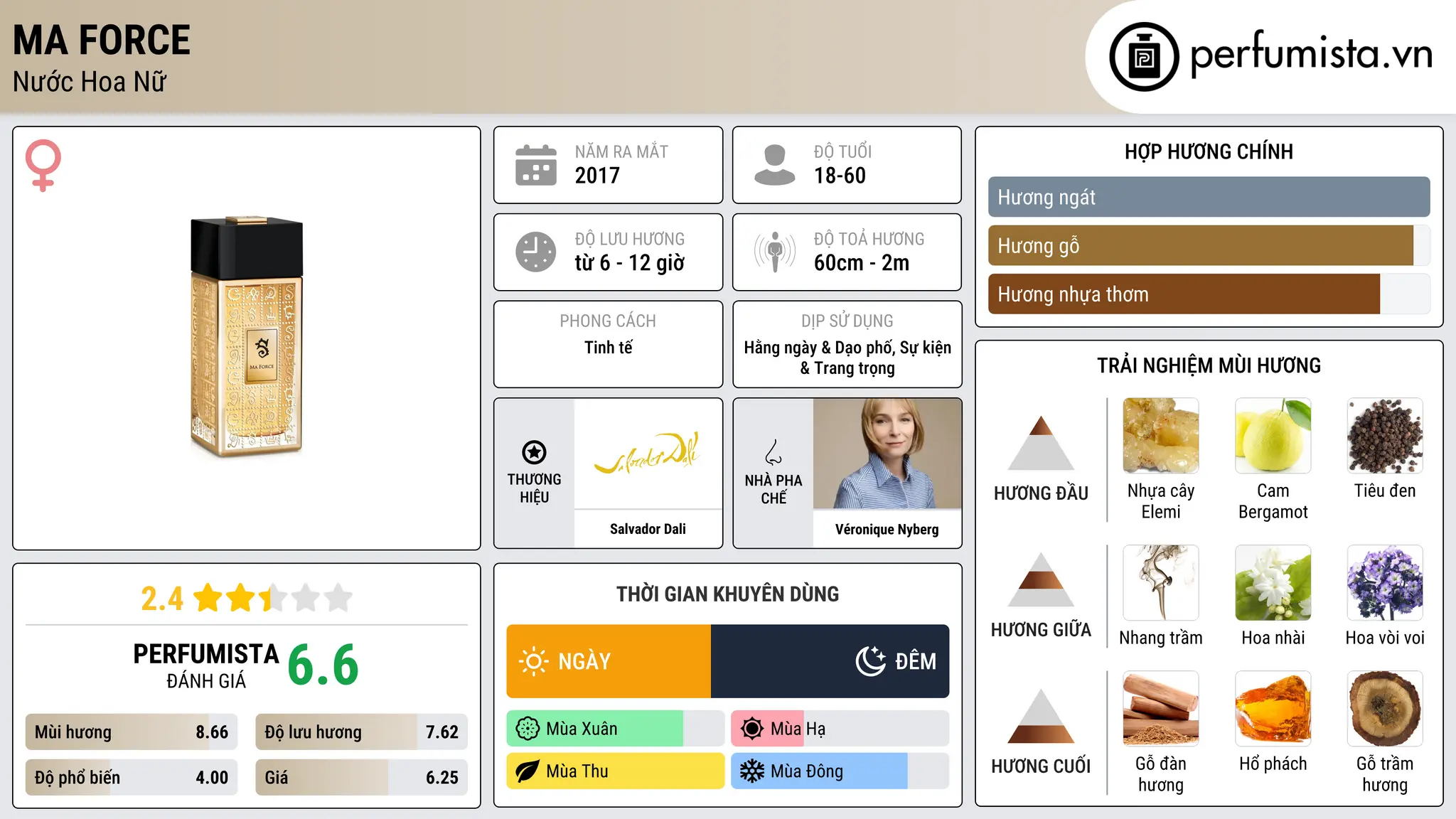
Task: Select the Gỗ đàn hương note image
Action: [1161, 709]
